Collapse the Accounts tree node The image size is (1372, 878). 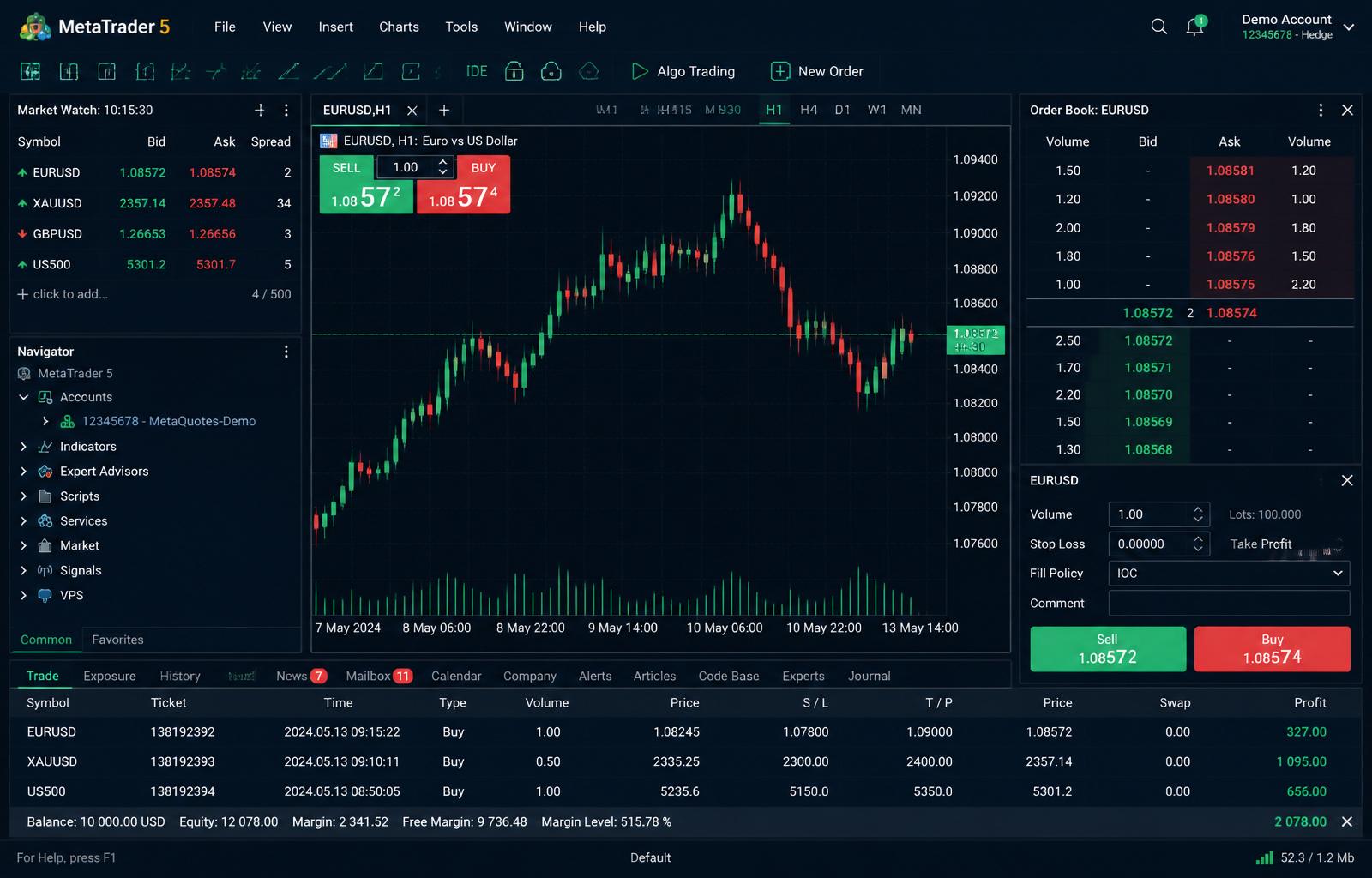pos(24,397)
